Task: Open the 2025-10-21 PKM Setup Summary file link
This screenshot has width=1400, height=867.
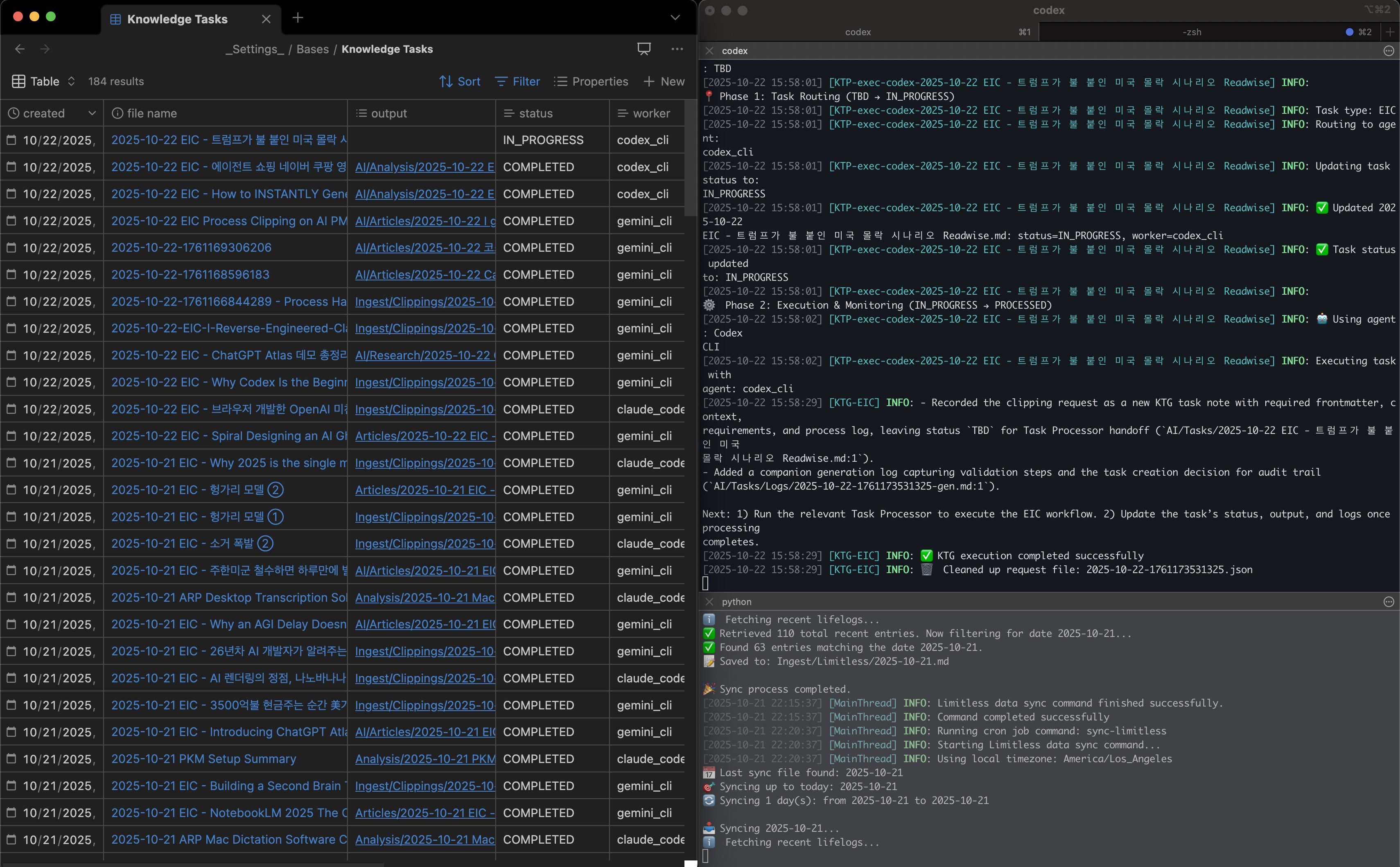Action: tap(203, 759)
